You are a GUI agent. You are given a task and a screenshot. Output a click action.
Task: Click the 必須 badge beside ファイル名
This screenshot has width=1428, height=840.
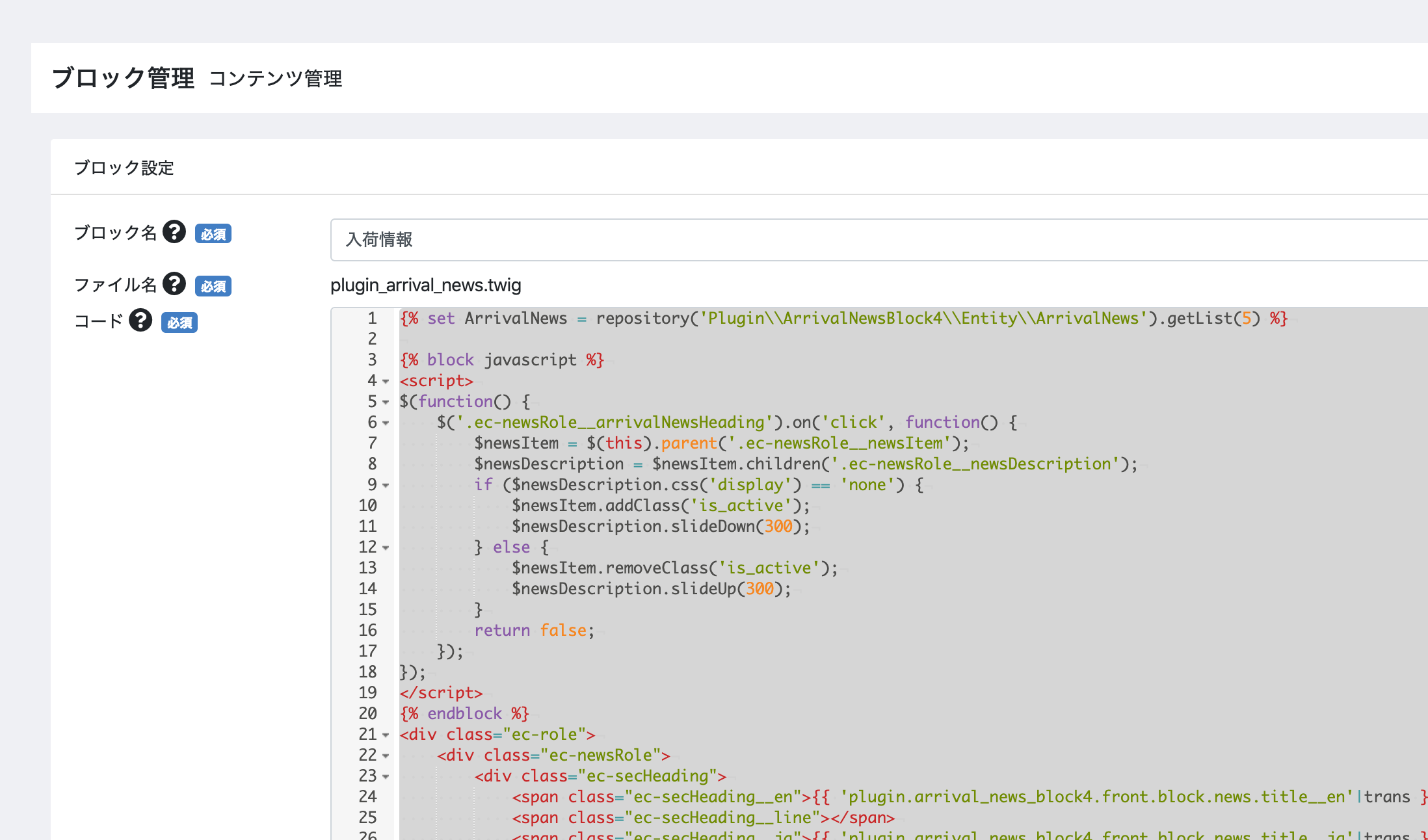[213, 286]
